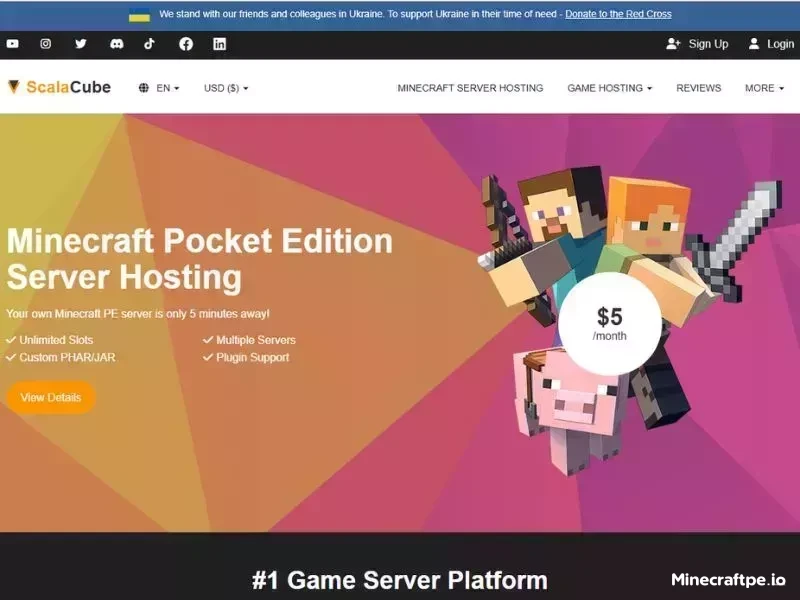800x600 pixels.
Task: Visit the Facebook page icon
Action: 185,44
